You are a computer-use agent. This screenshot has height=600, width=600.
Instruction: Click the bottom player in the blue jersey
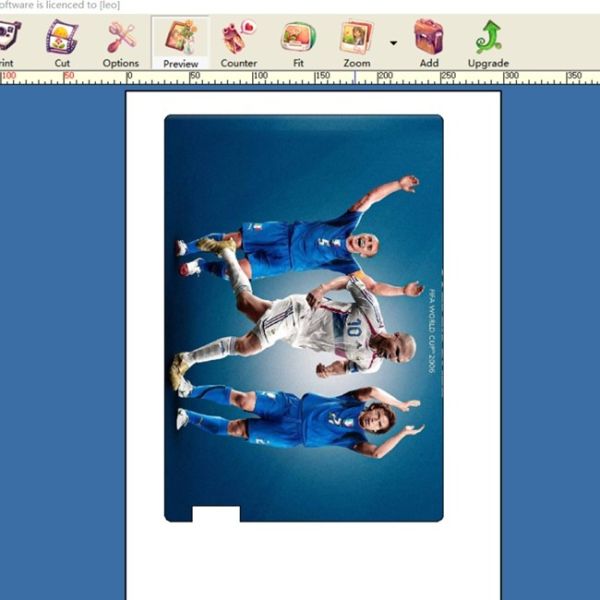(x=300, y=417)
